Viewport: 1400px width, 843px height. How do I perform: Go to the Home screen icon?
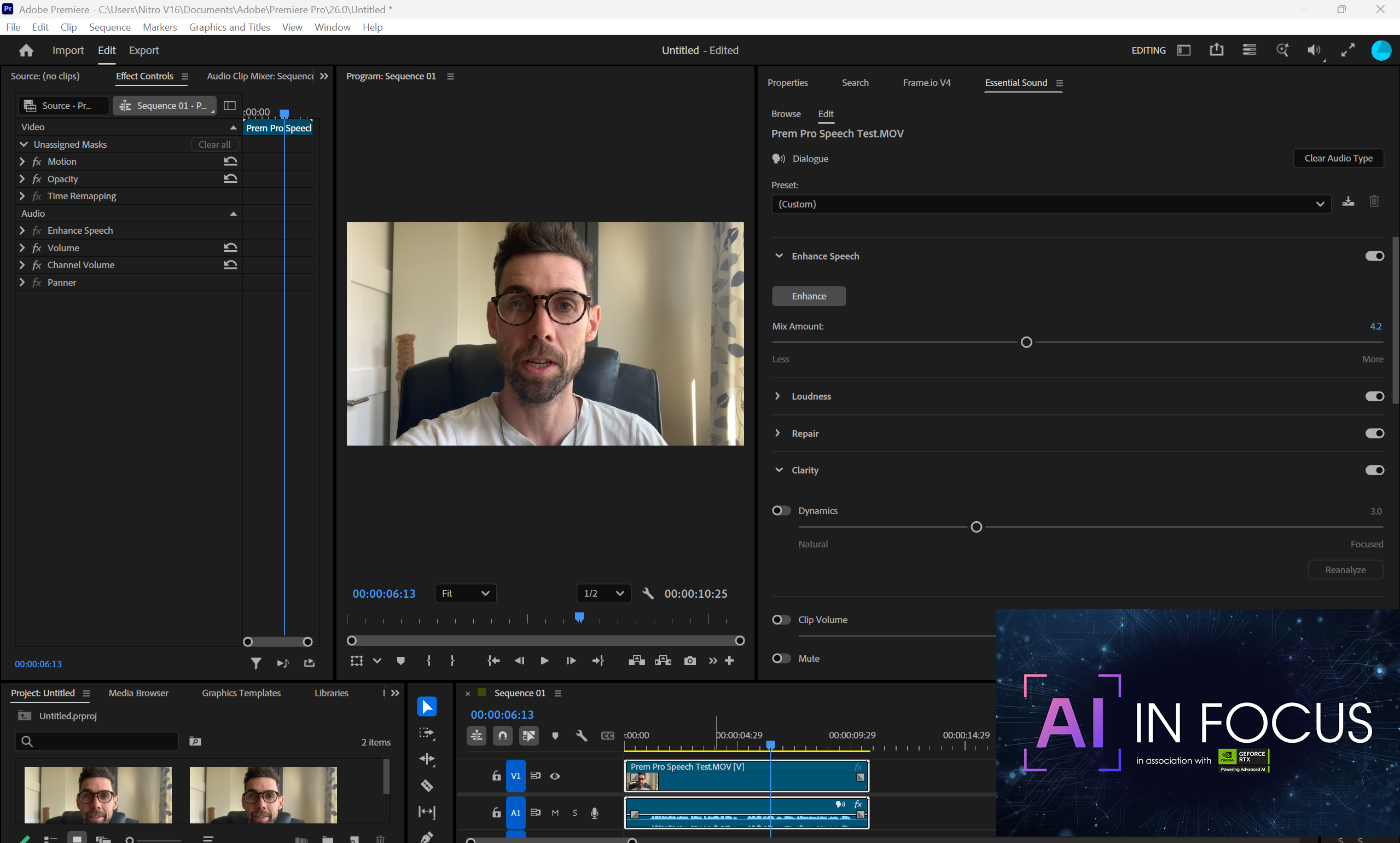[26, 50]
